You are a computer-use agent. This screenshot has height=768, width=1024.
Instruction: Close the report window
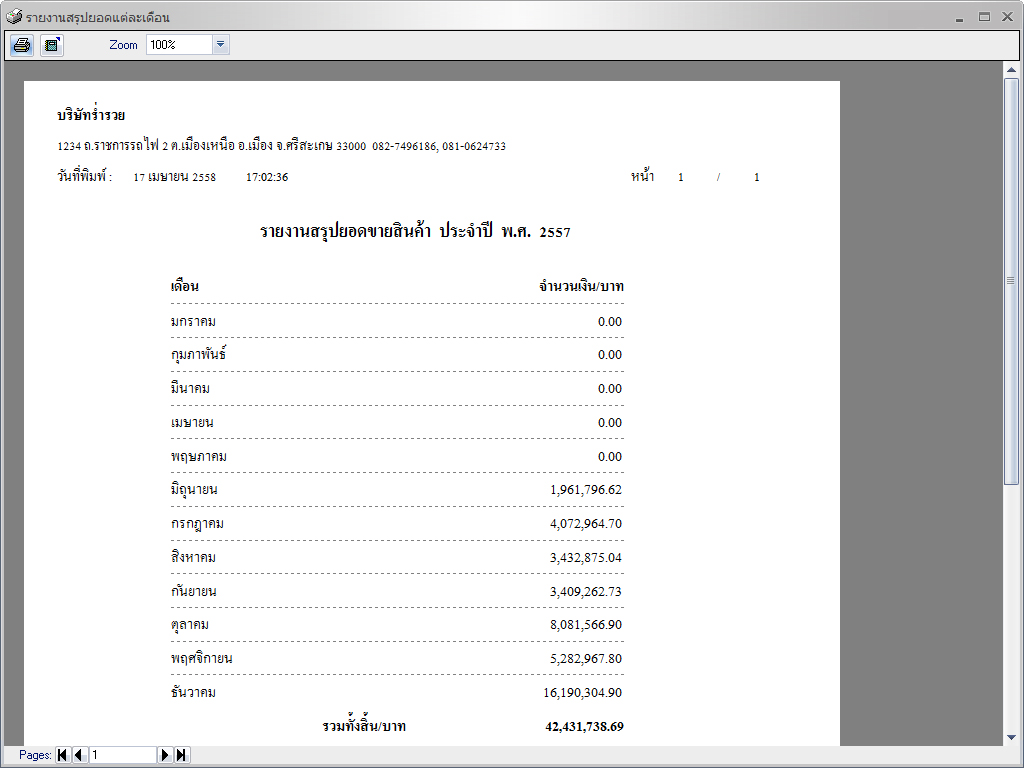pyautogui.click(x=1008, y=17)
